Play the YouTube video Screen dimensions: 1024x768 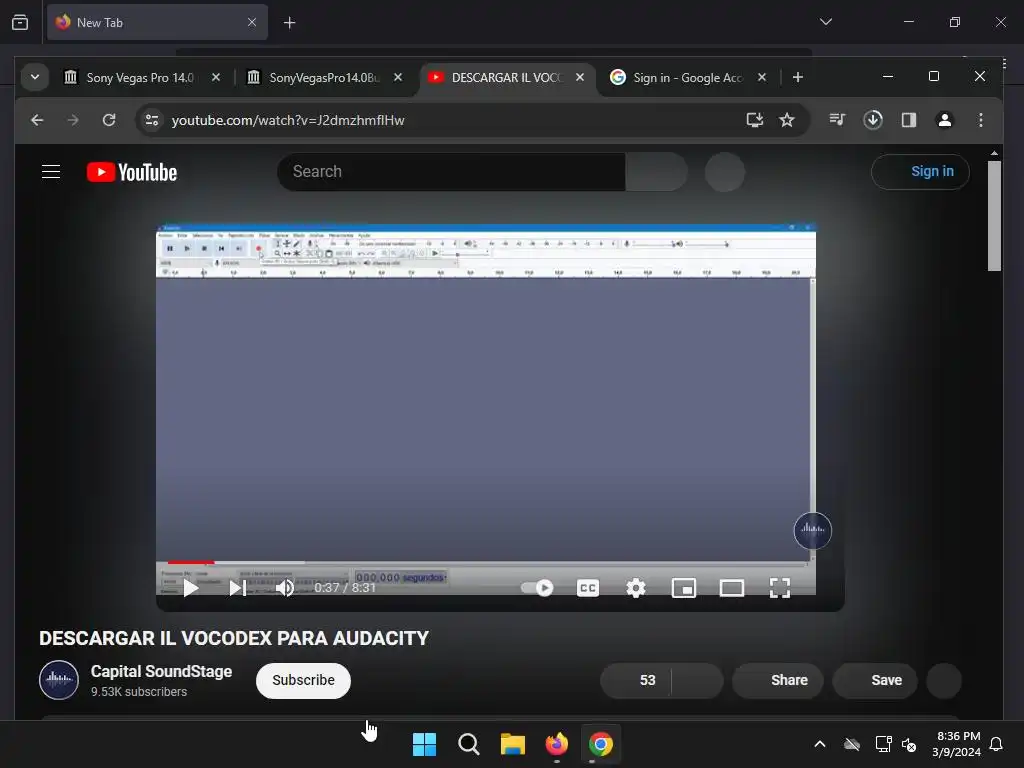191,588
